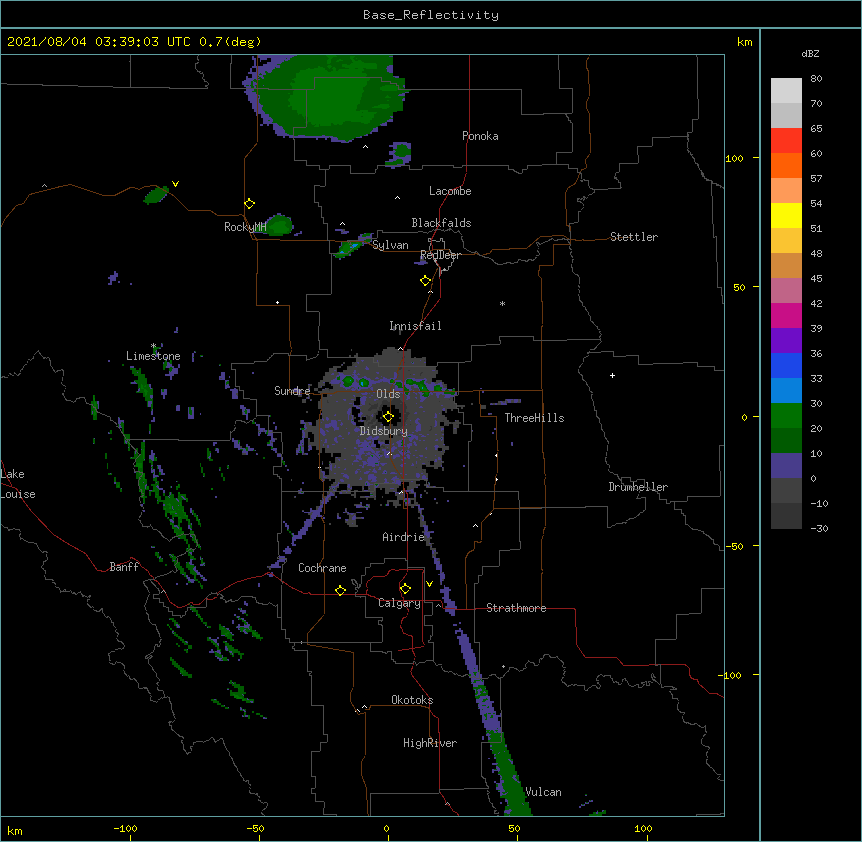This screenshot has width=862, height=842.
Task: Click the RockyMH map label
Action: [245, 227]
